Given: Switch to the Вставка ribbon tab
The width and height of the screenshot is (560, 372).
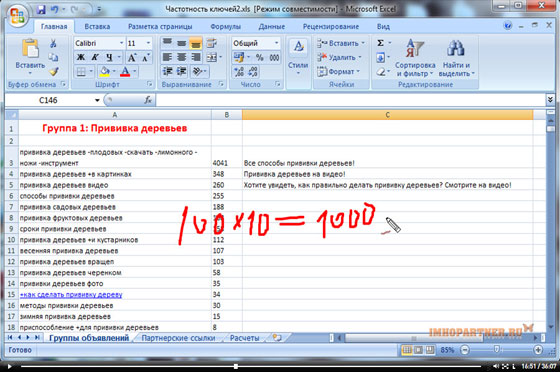Looking at the screenshot, I should (97, 26).
